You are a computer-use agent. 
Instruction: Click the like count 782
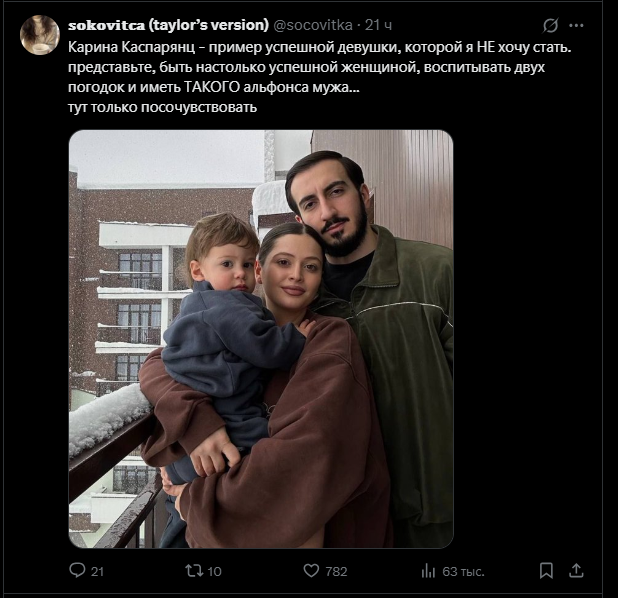(x=336, y=571)
